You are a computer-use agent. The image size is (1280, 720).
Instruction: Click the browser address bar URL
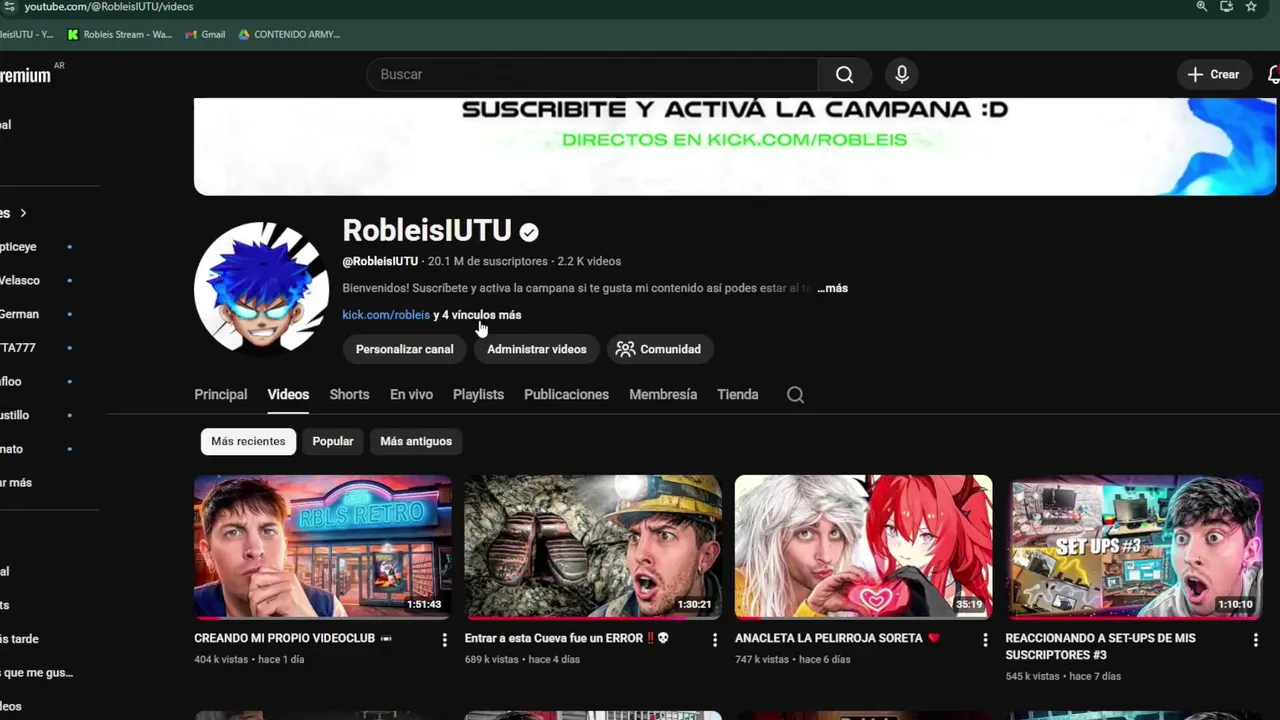(109, 6)
